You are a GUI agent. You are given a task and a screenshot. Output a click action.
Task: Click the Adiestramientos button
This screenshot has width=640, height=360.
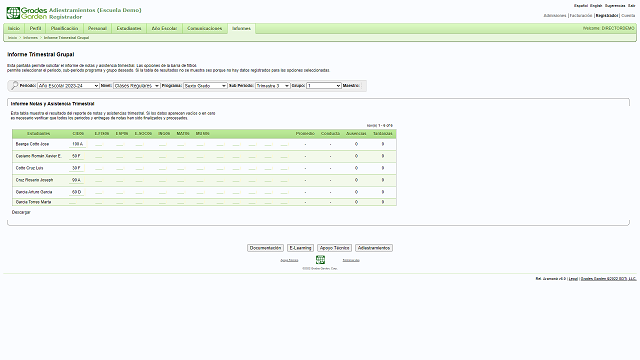(374, 248)
